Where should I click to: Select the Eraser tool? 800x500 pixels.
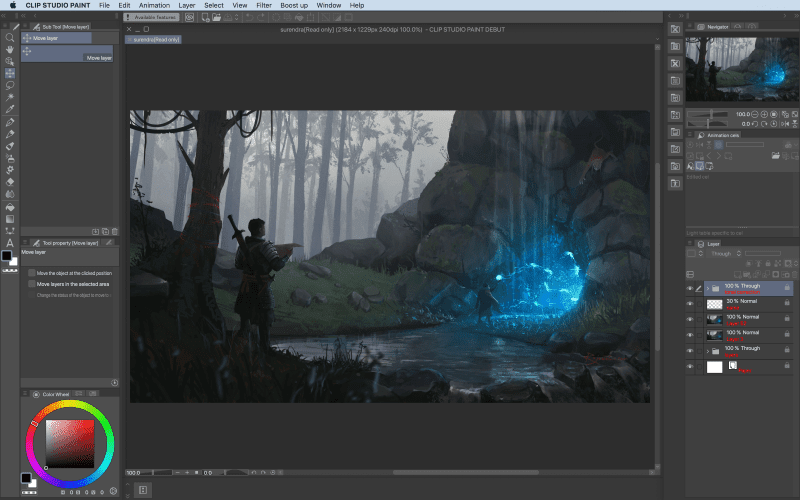(9, 182)
